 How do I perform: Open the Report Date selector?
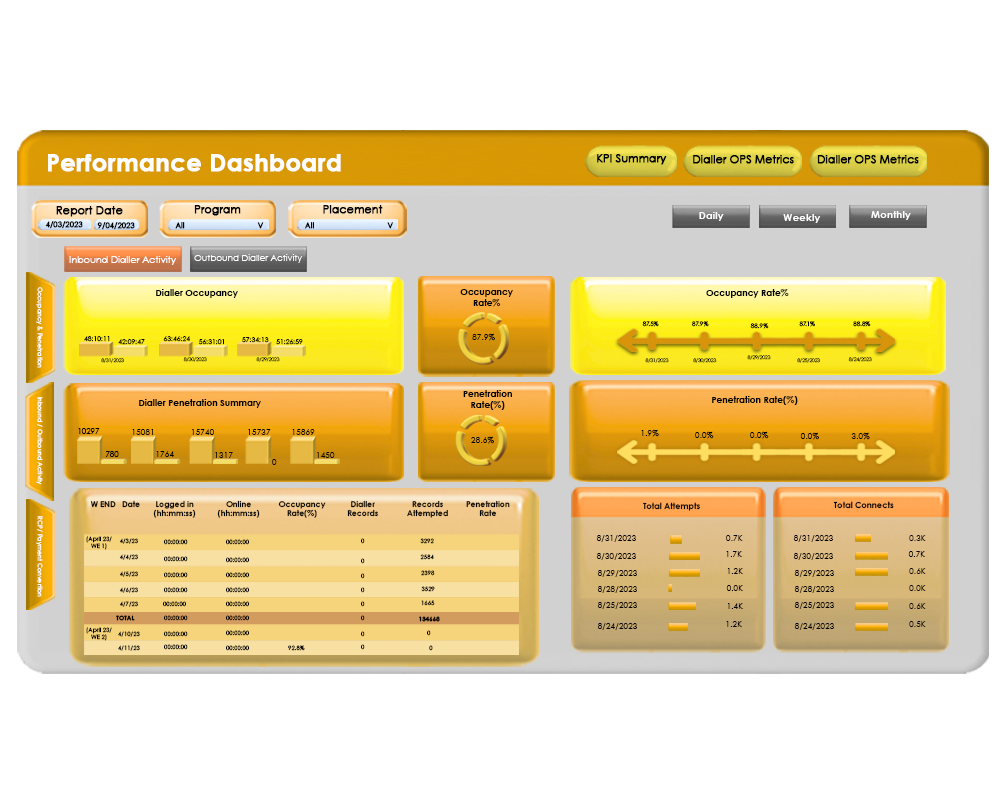click(89, 224)
